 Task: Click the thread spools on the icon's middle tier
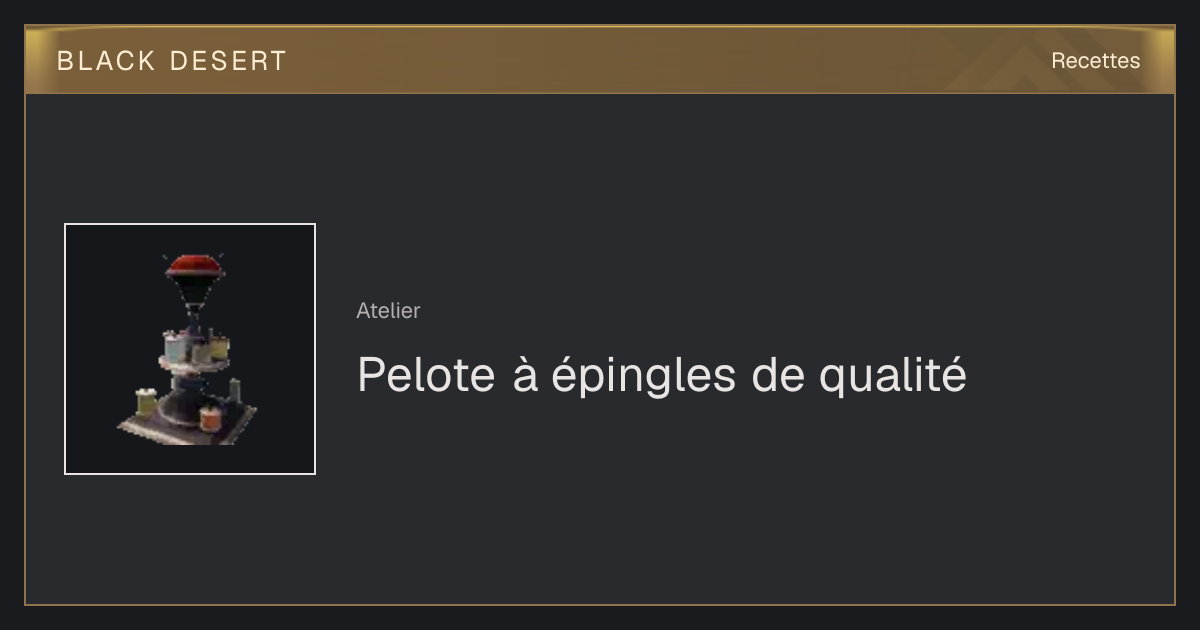(196, 348)
